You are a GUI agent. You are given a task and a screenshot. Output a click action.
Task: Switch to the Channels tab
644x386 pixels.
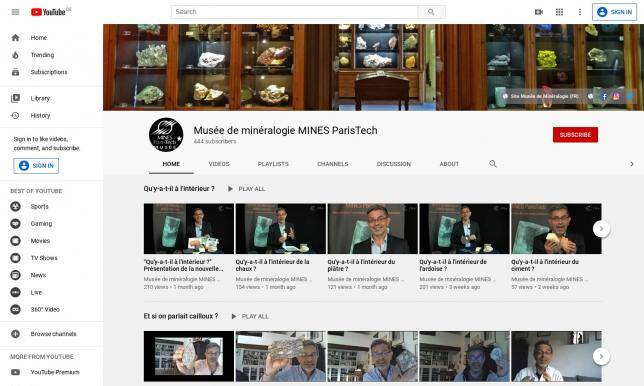pos(333,164)
